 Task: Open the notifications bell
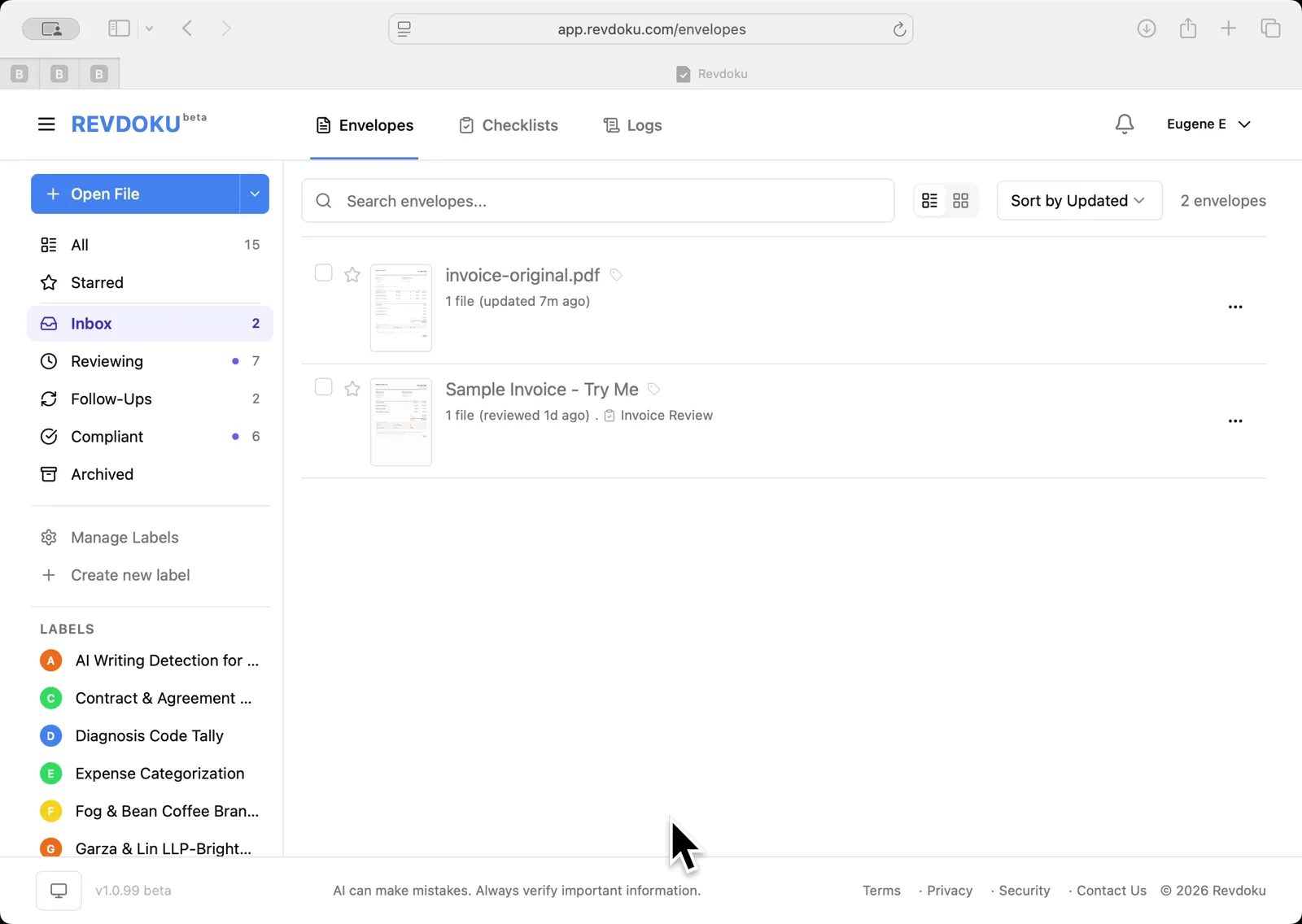click(1124, 124)
